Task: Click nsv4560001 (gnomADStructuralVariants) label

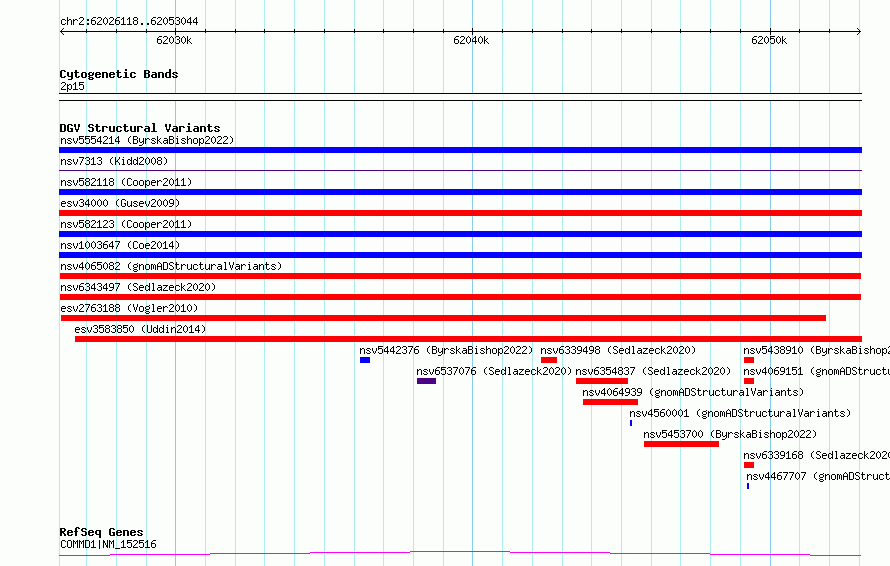Action: pyautogui.click(x=740, y=413)
